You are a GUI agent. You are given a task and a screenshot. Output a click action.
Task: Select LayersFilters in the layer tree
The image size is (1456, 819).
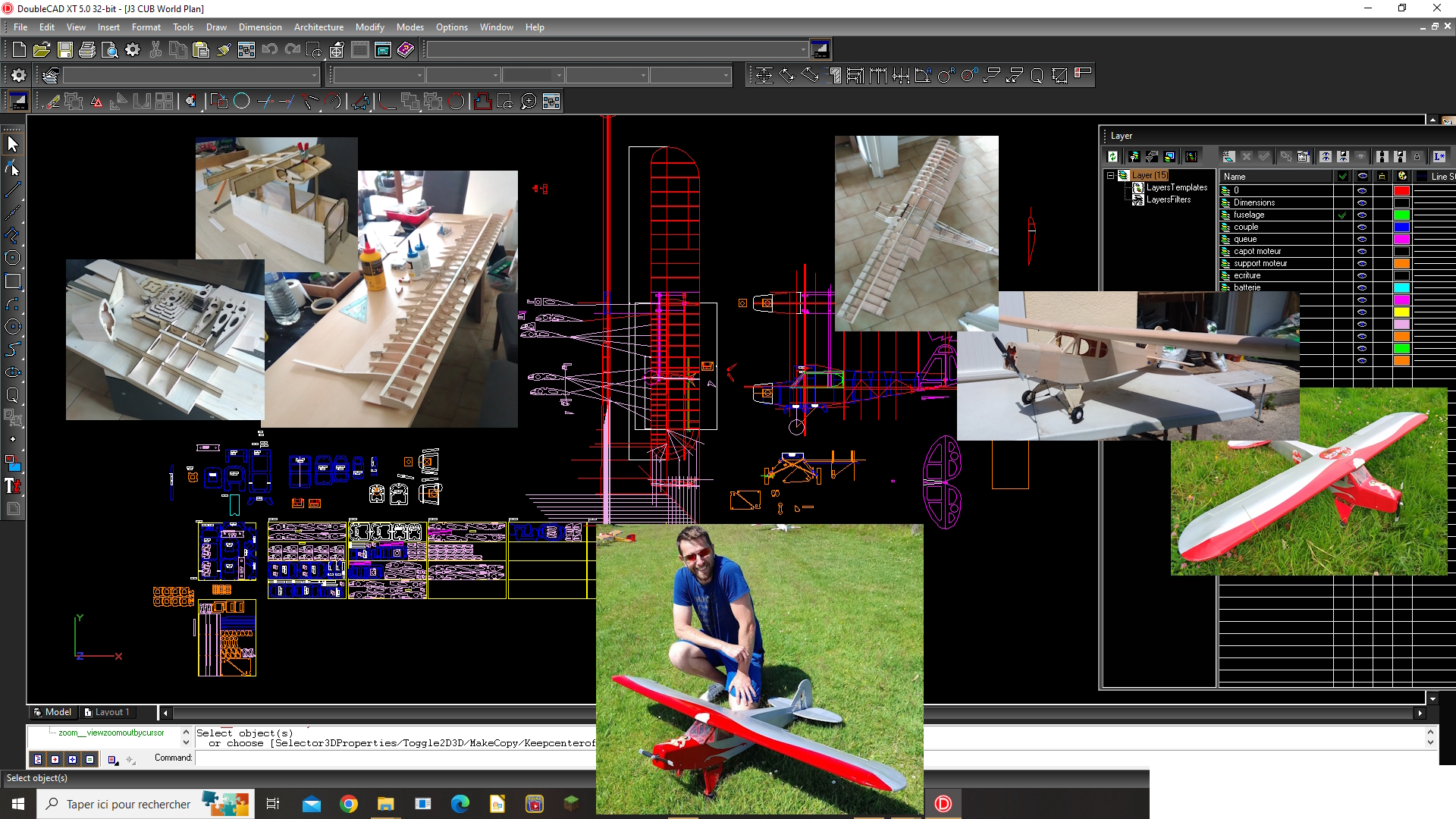coord(1168,200)
